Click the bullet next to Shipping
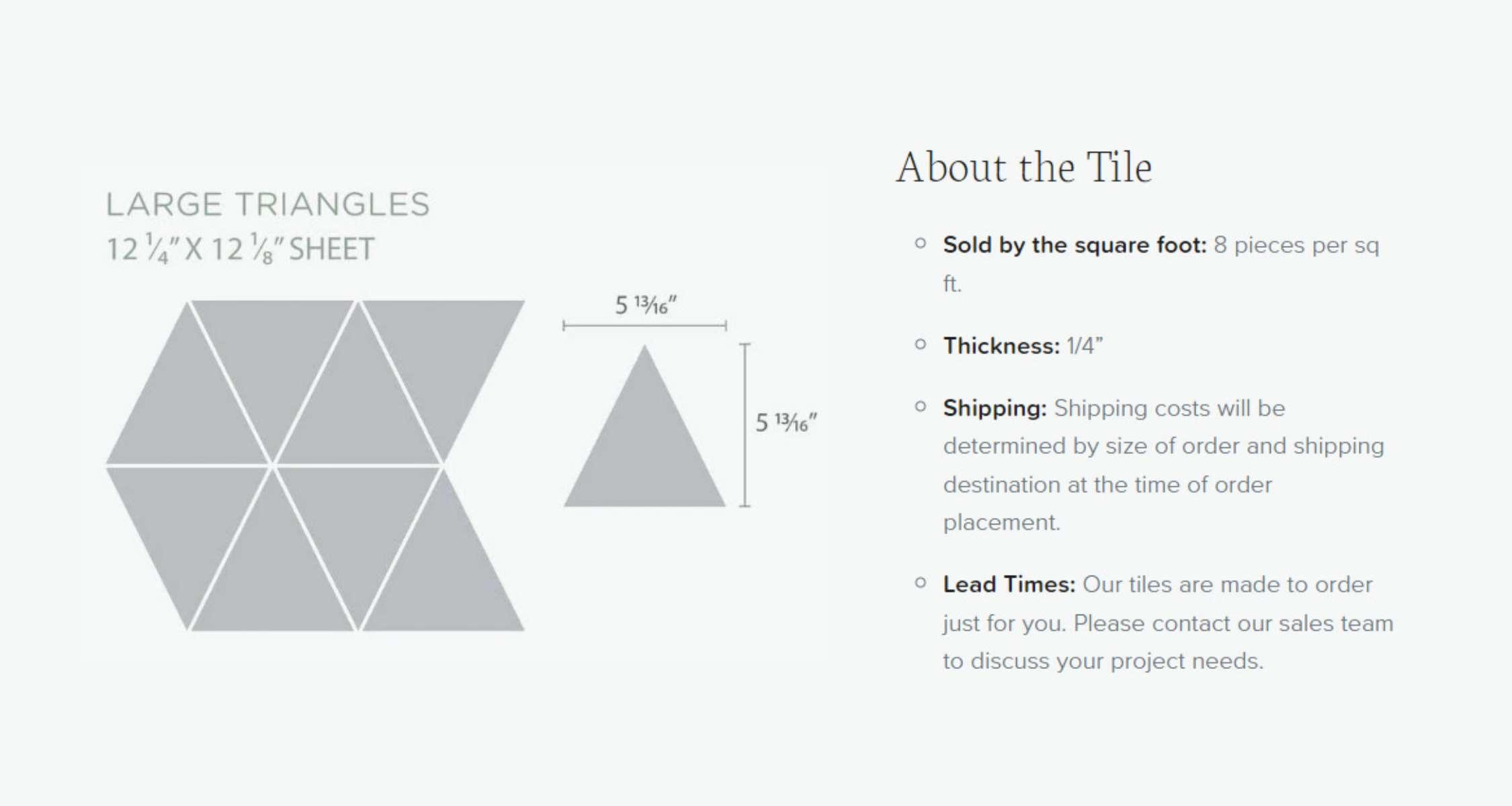This screenshot has height=806, width=1512. point(921,406)
